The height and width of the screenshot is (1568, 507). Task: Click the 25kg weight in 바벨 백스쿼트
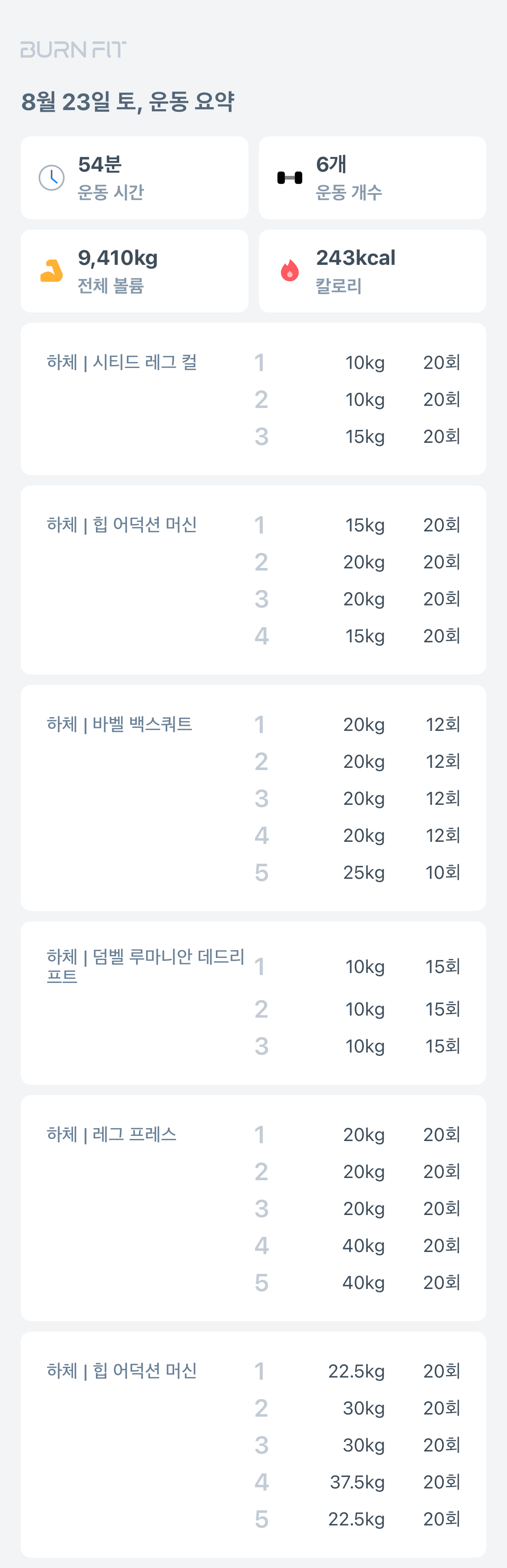click(364, 872)
